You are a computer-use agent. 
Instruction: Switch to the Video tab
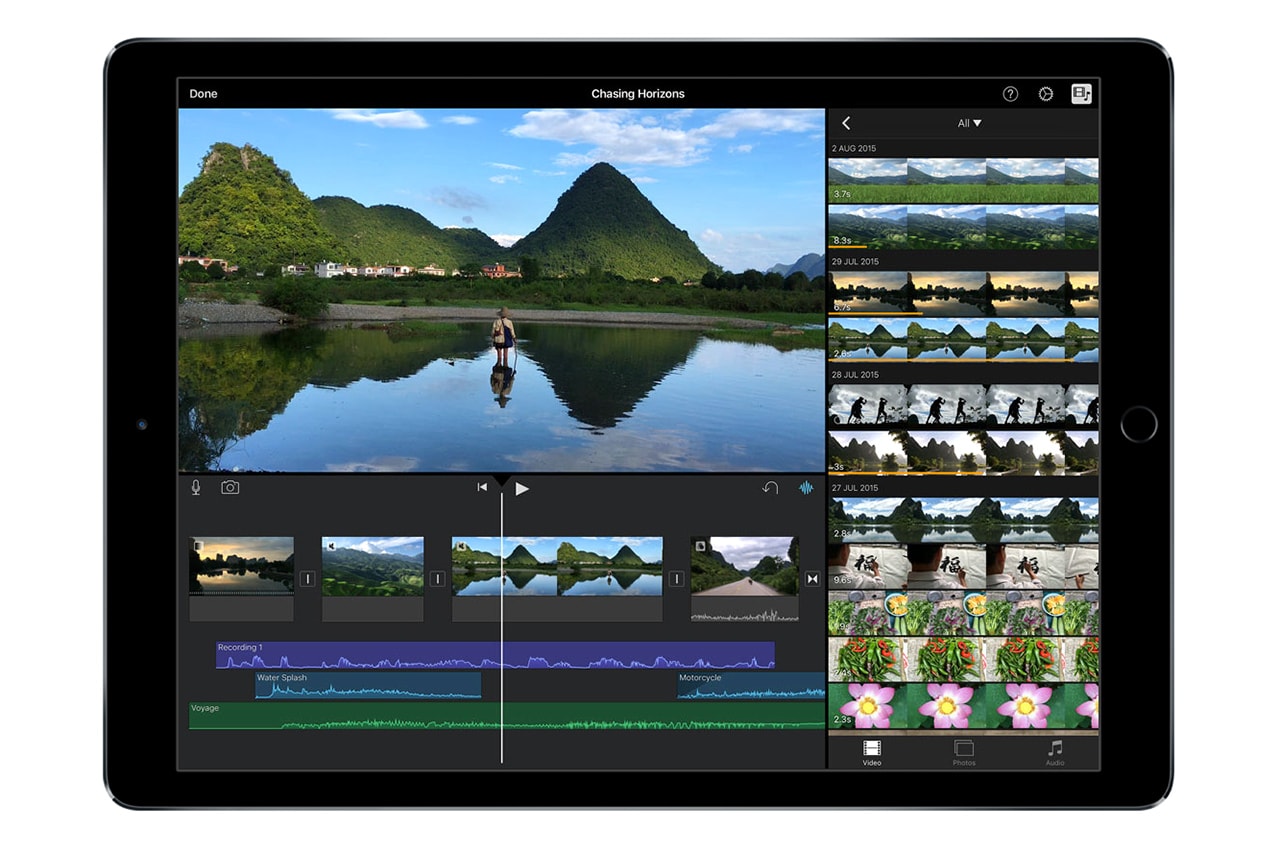(872, 753)
